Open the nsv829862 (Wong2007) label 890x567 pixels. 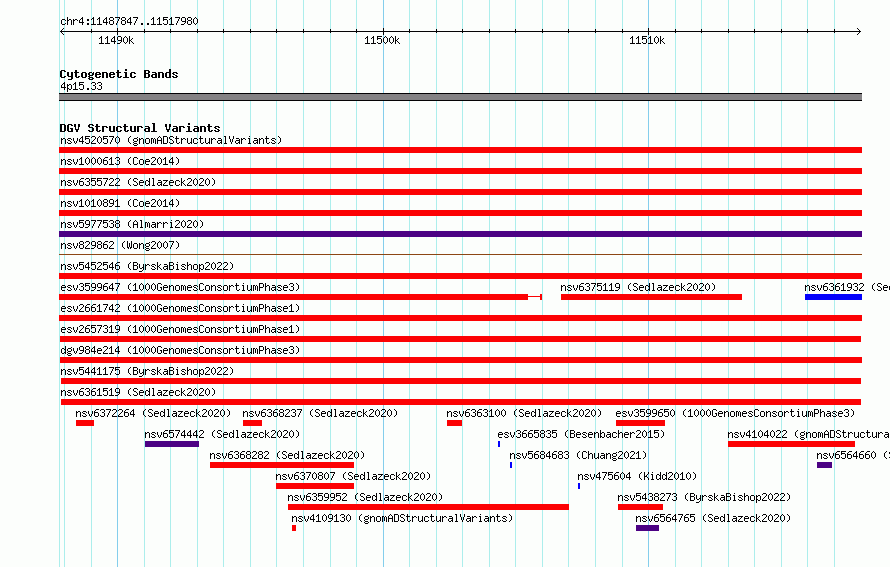120,245
